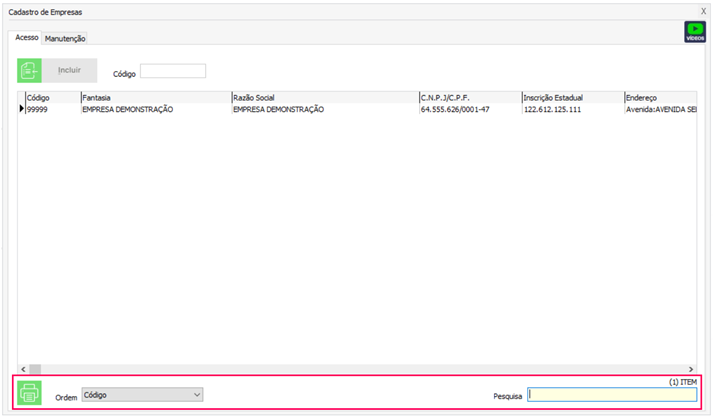Focus the Código input field

click(173, 71)
